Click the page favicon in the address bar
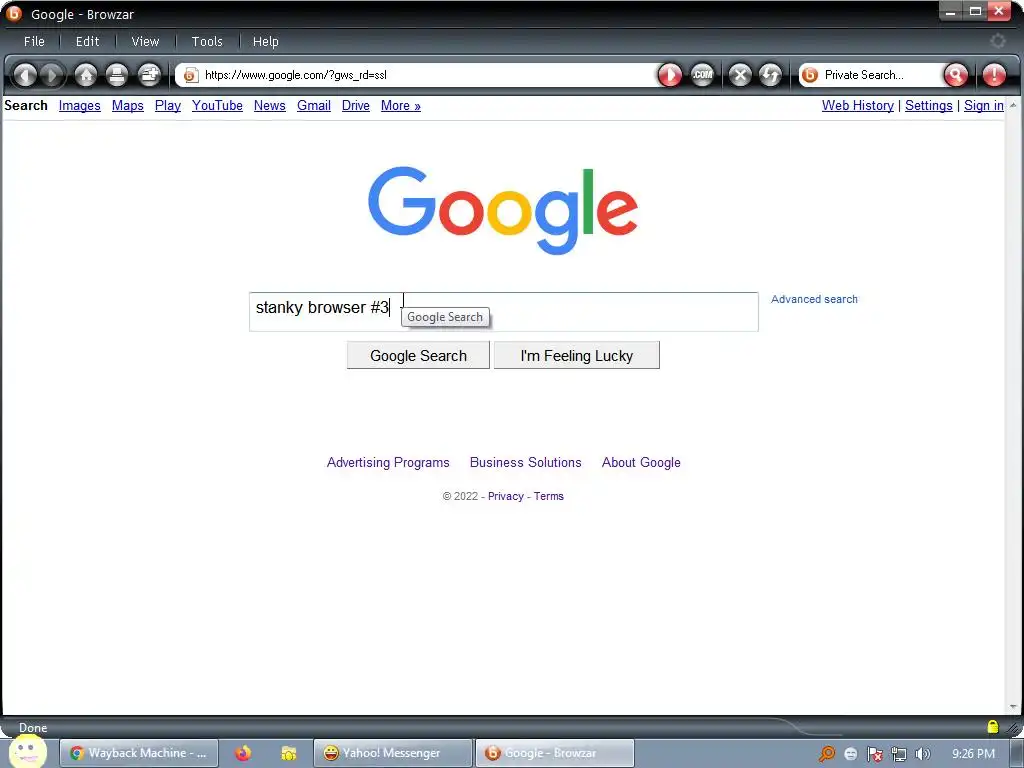Image resolution: width=1024 pixels, height=768 pixels. tap(190, 75)
